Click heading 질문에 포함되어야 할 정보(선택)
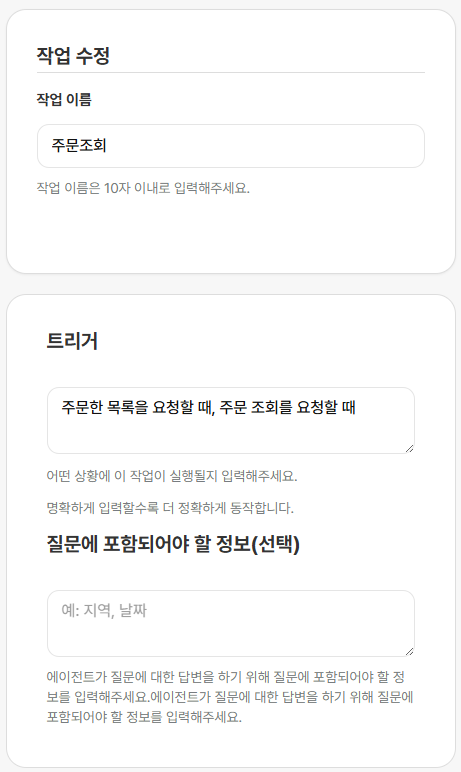Viewport: 461px width, 772px height. point(173,544)
